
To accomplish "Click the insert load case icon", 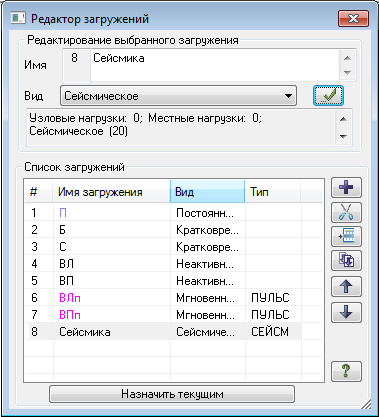I will pyautogui.click(x=346, y=236).
